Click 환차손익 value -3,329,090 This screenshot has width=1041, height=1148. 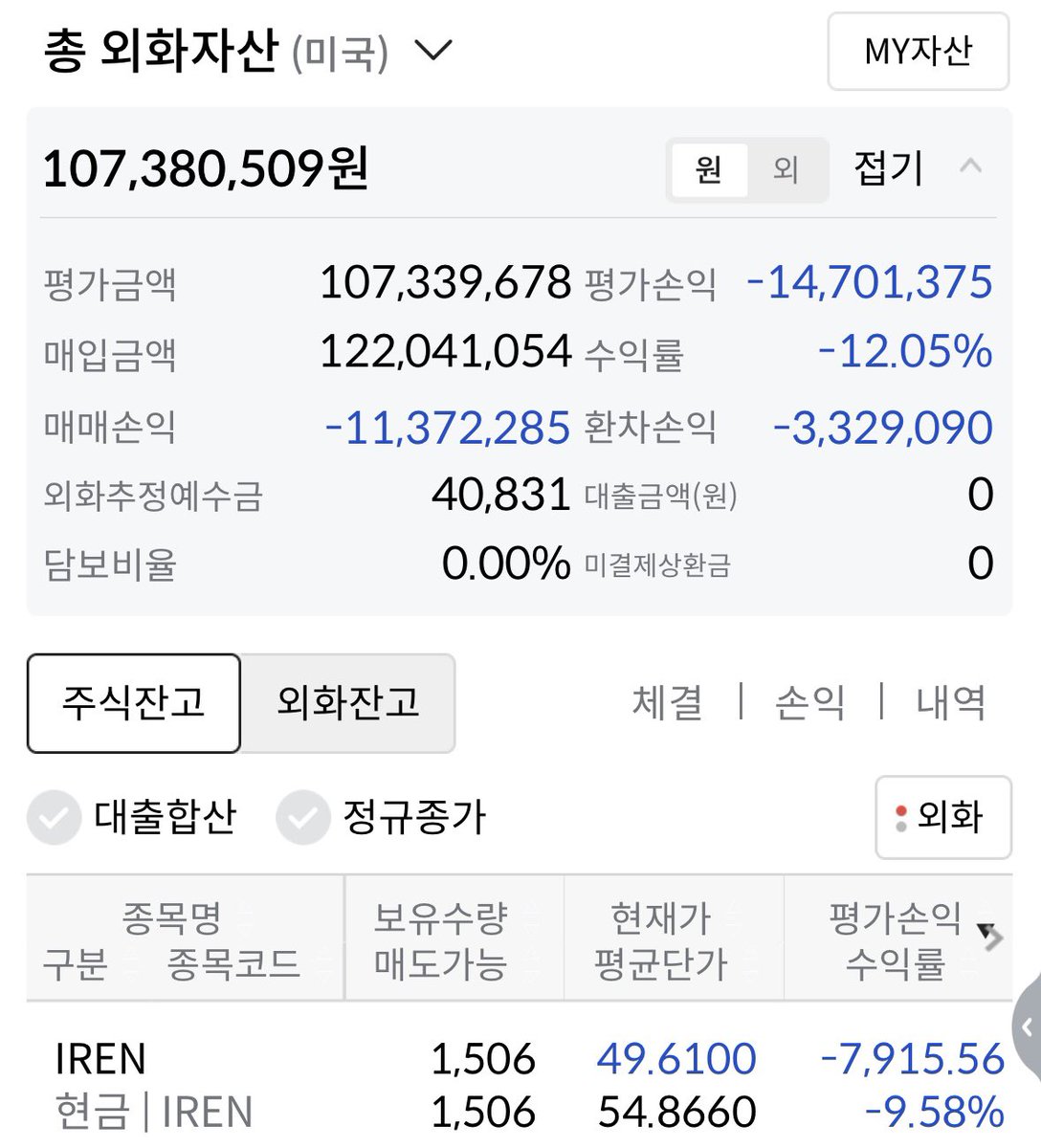(x=882, y=427)
